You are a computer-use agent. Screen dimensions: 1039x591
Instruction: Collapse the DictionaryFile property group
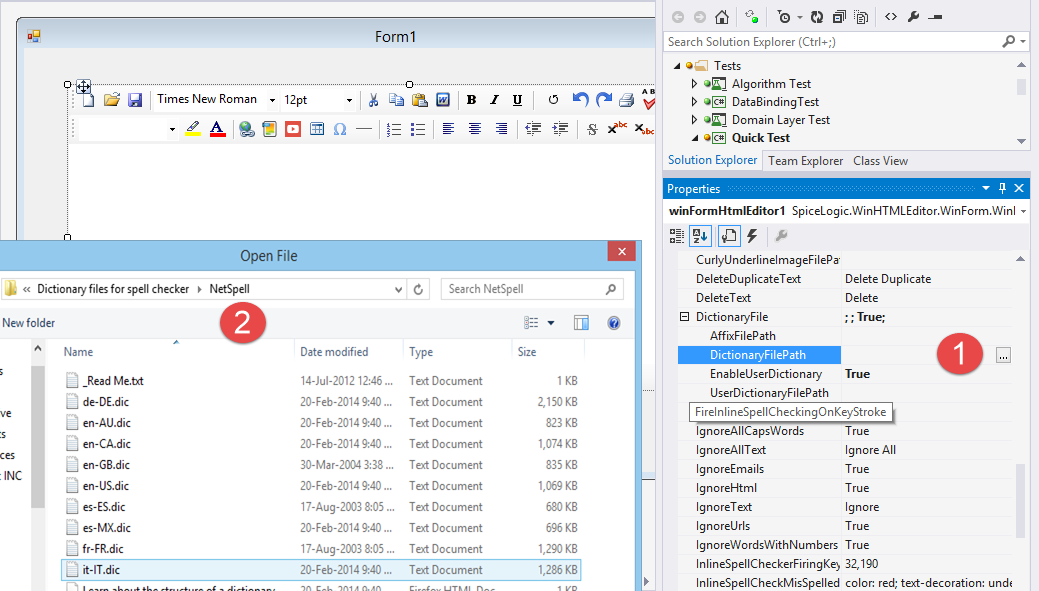pyautogui.click(x=685, y=317)
